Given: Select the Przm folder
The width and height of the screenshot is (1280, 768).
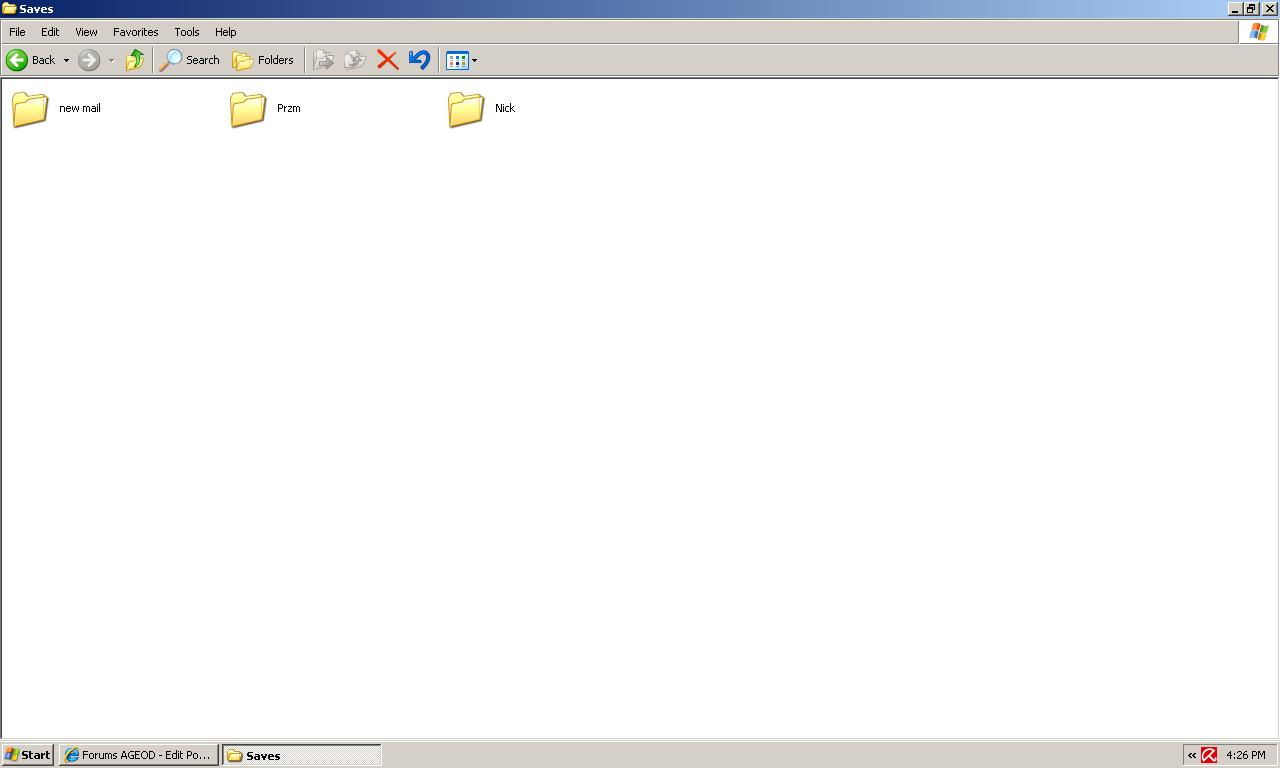Looking at the screenshot, I should (x=248, y=109).
